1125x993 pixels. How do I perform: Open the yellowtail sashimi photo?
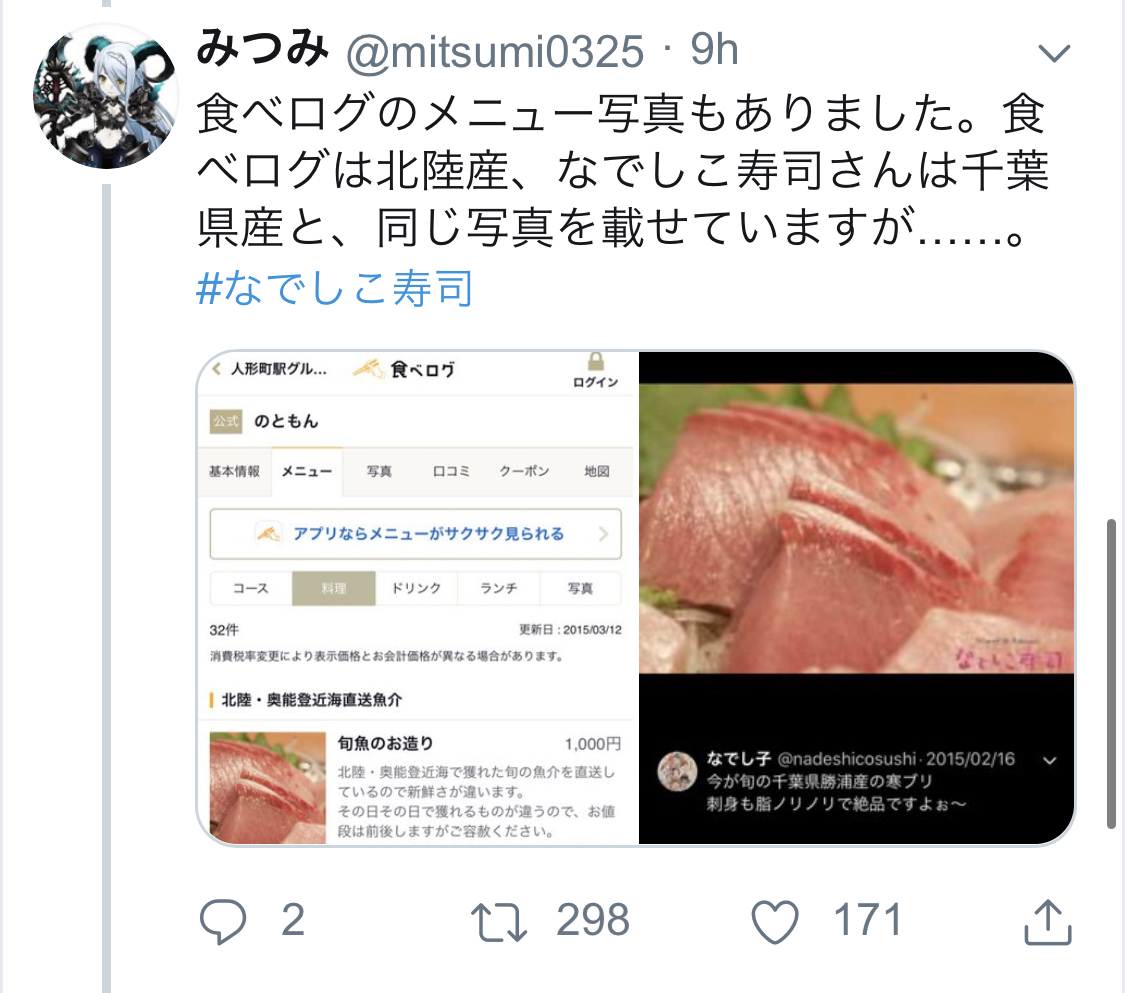857,529
